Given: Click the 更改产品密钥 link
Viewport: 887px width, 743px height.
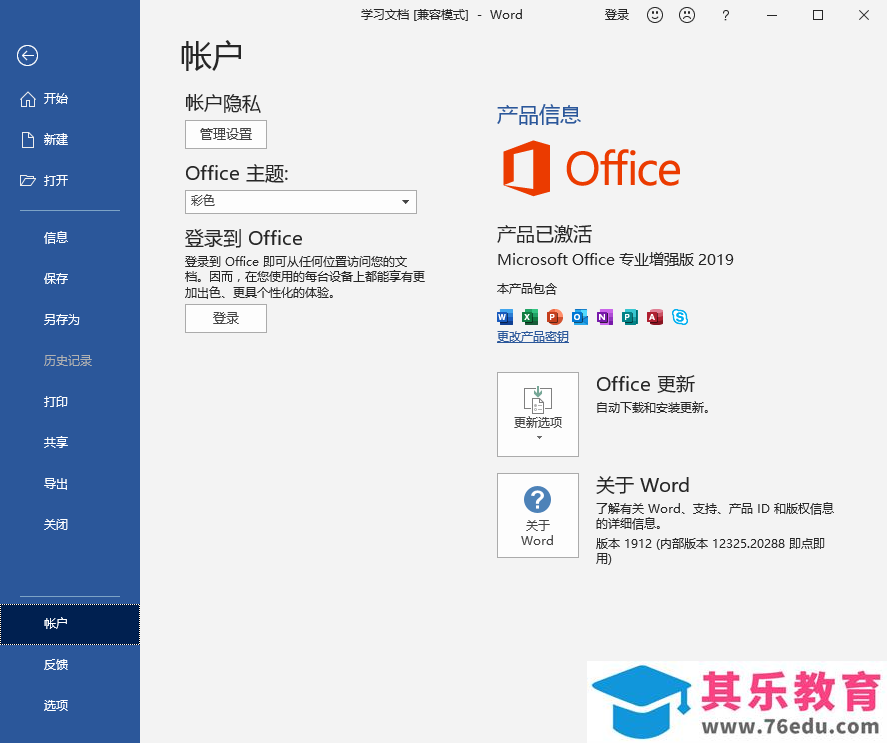Looking at the screenshot, I should [x=533, y=337].
